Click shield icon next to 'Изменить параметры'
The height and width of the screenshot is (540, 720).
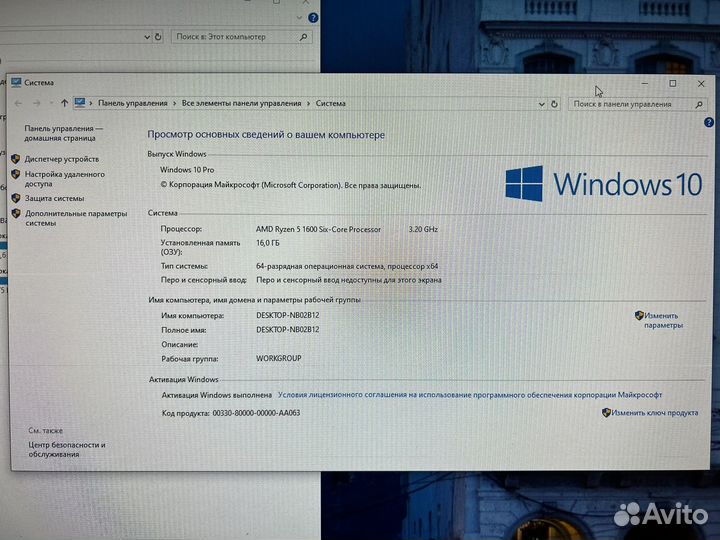coord(639,315)
